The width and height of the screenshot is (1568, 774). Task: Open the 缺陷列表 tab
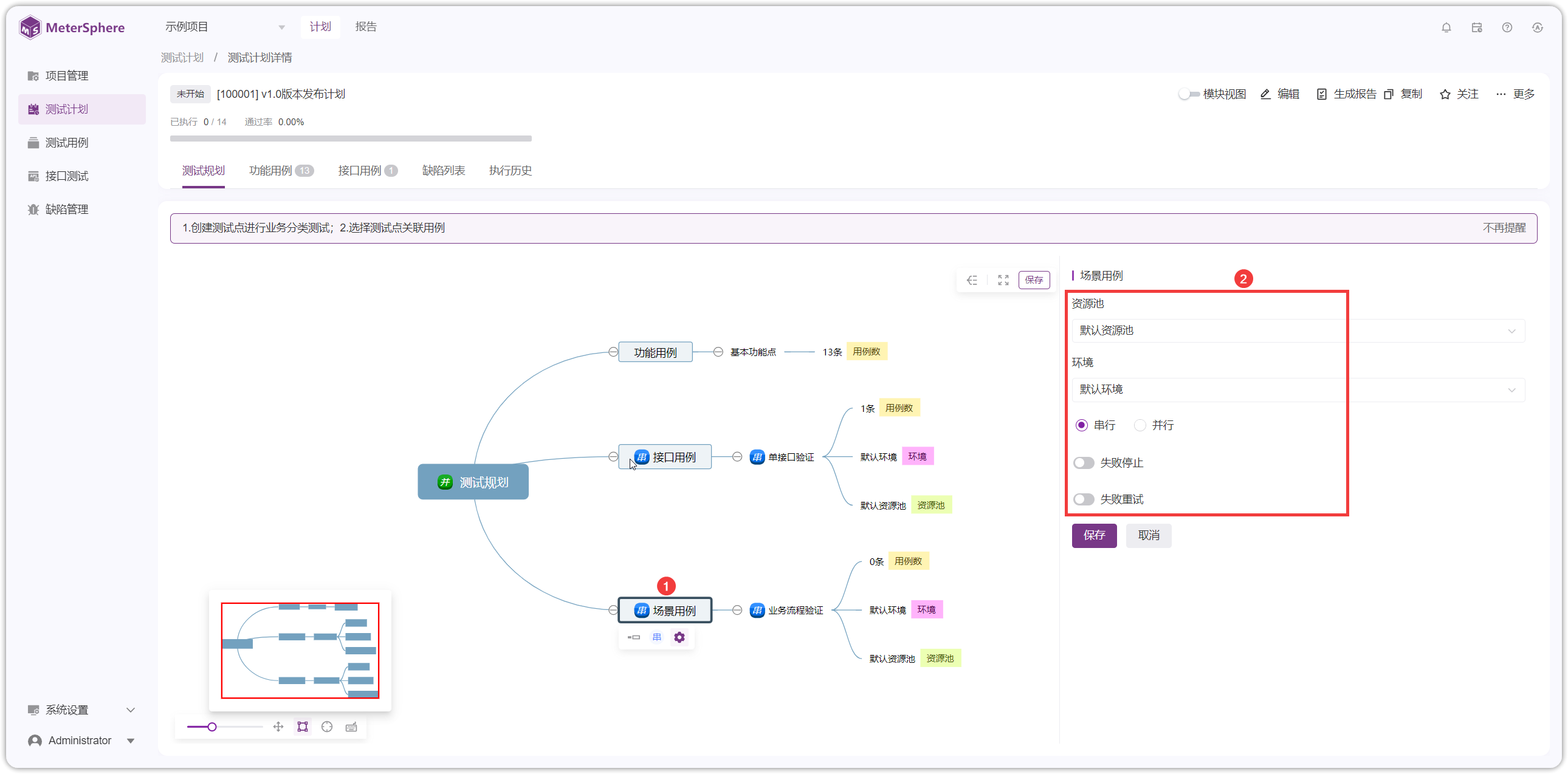pos(443,170)
